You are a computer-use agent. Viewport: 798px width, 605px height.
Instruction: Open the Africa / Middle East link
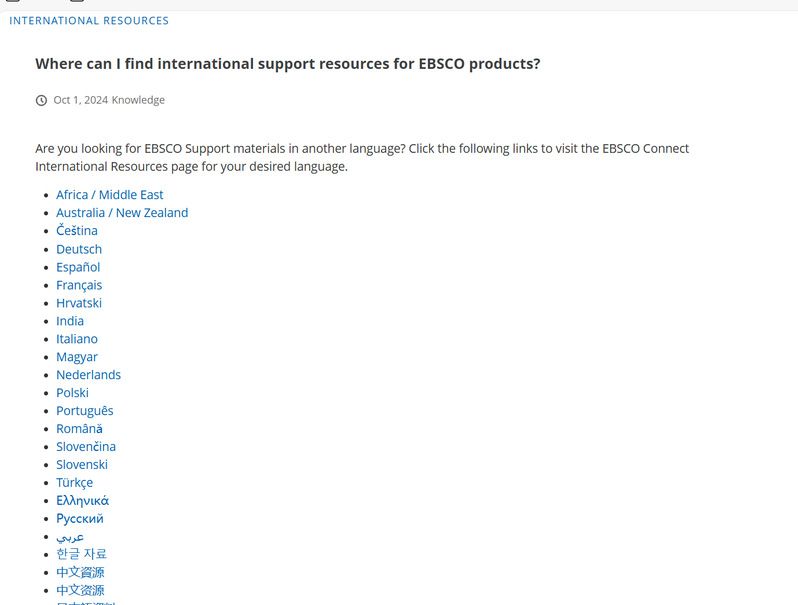click(109, 195)
